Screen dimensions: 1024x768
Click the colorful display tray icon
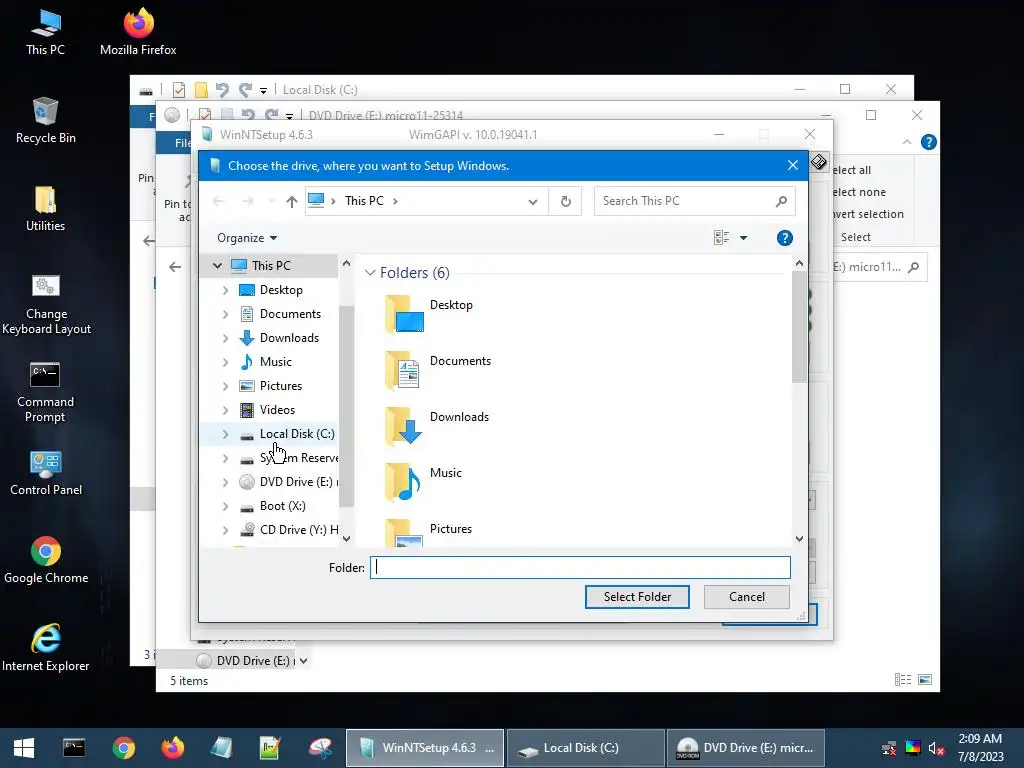(913, 748)
